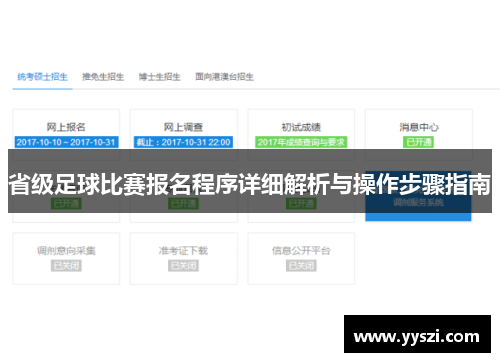Open the 初试成绩 card title
Viewport: 500px width, 362px height.
[301, 127]
